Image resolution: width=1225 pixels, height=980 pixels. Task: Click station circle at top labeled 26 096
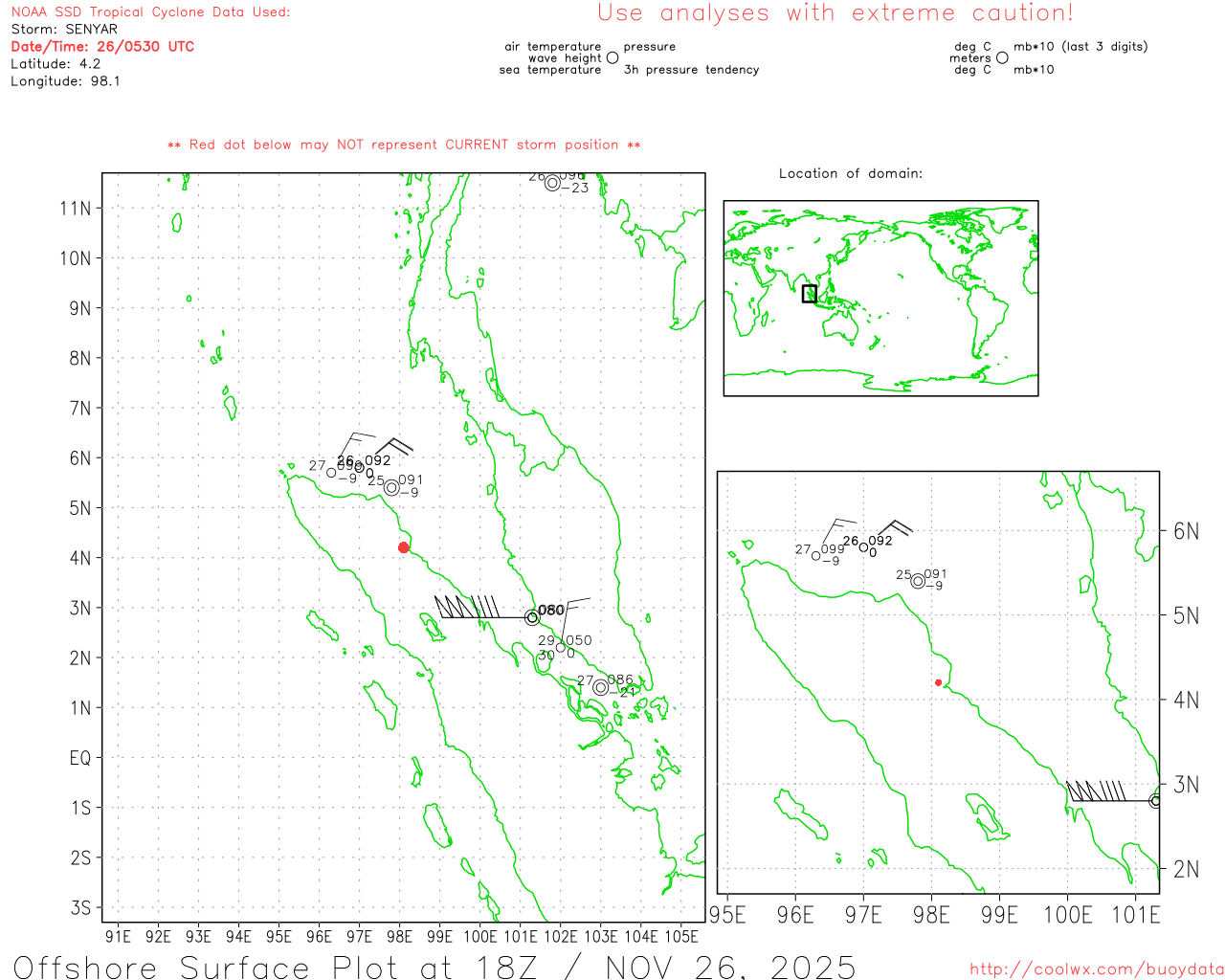(552, 184)
